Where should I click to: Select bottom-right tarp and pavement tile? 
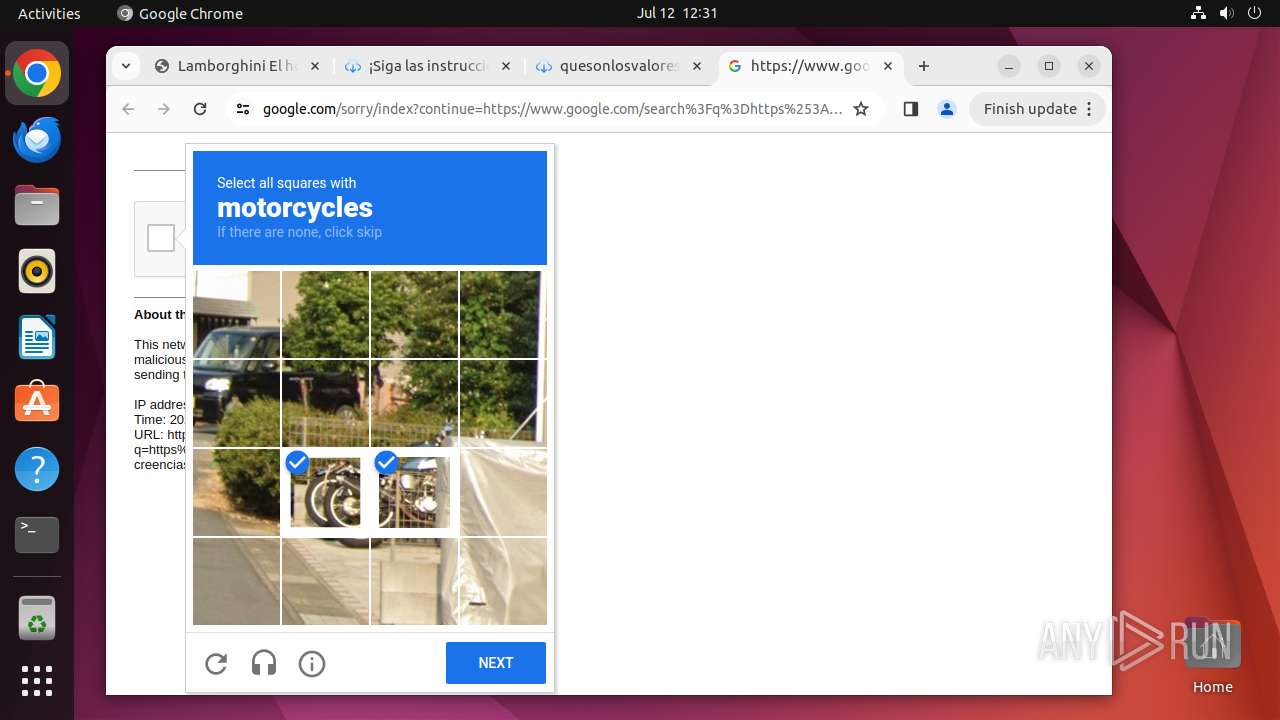pyautogui.click(x=503, y=581)
